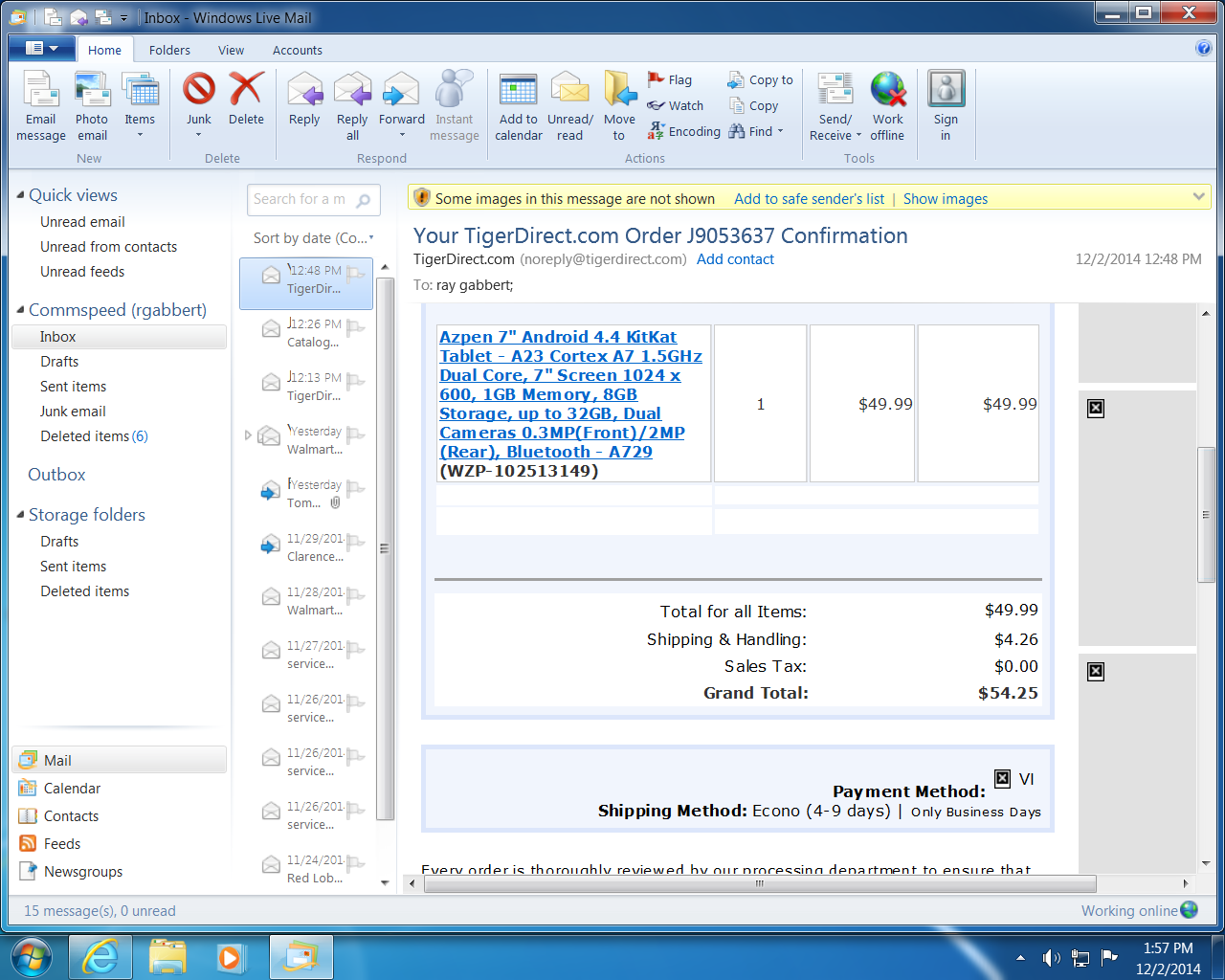Toggle Work offline mode
The height and width of the screenshot is (980, 1225).
tap(887, 107)
